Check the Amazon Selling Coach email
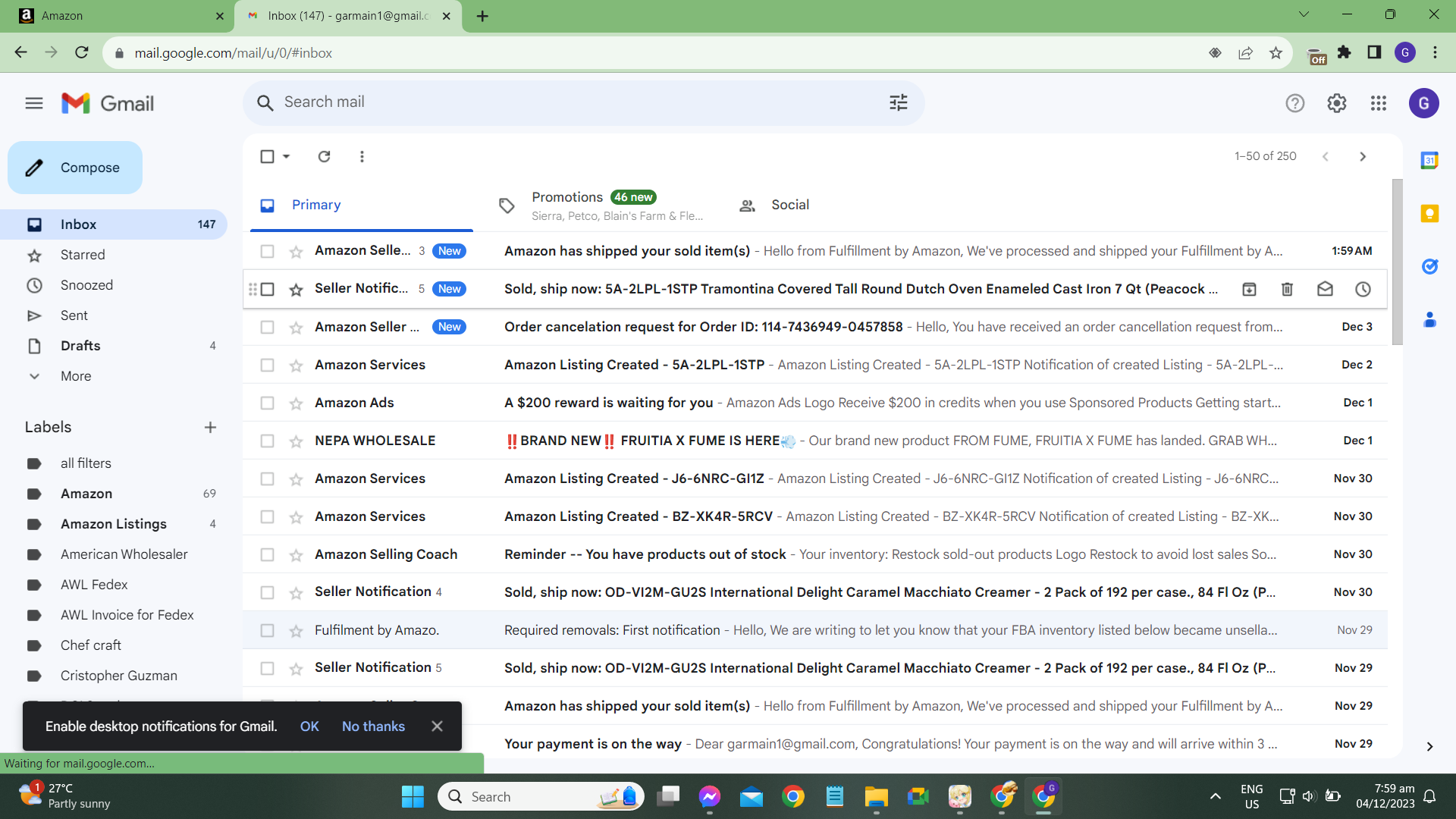Screen dimensions: 1456x819 click(267, 554)
